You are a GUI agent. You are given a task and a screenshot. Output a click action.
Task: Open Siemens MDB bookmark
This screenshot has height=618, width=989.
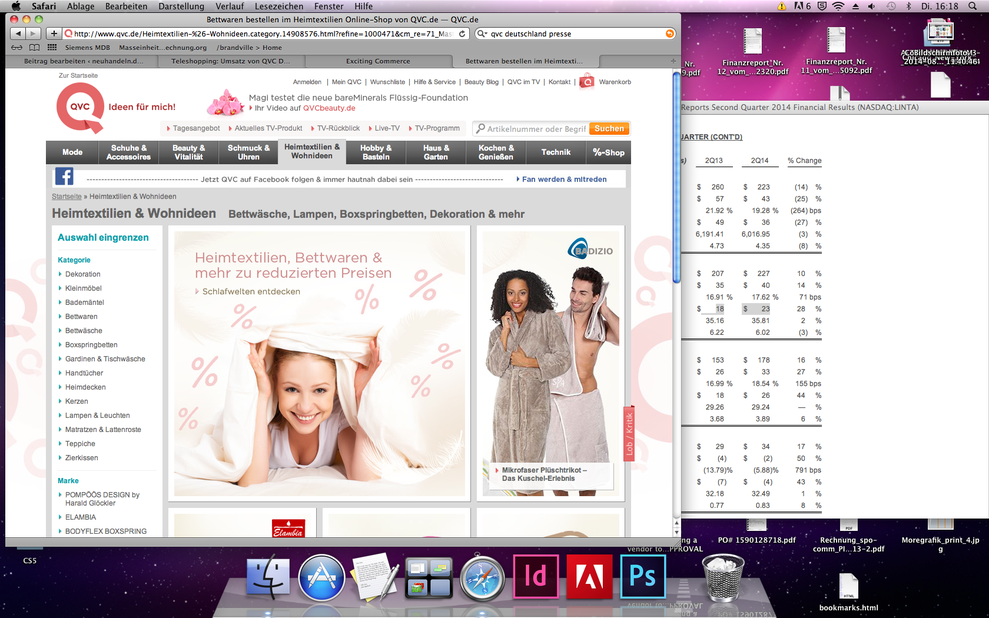pos(87,47)
